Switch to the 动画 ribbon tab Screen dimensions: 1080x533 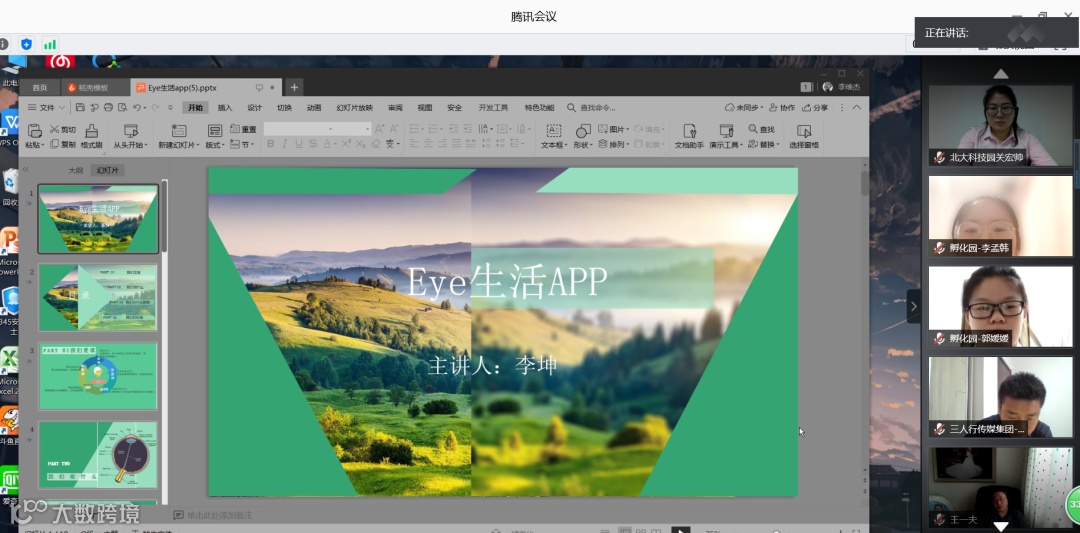pyautogui.click(x=314, y=107)
